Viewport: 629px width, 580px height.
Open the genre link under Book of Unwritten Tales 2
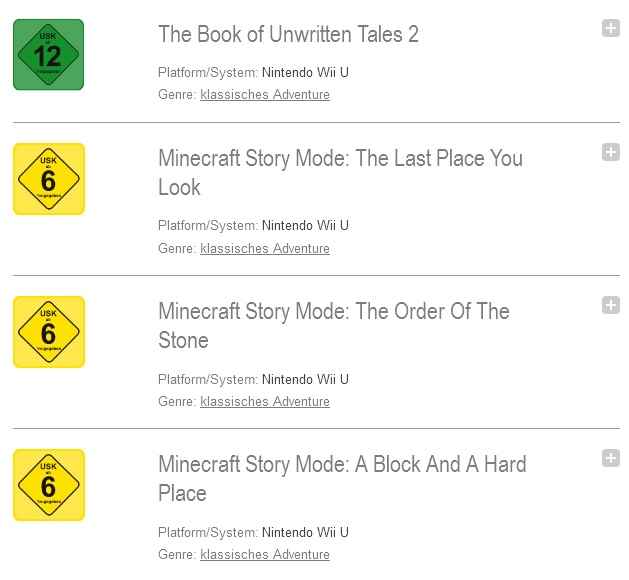tap(265, 95)
